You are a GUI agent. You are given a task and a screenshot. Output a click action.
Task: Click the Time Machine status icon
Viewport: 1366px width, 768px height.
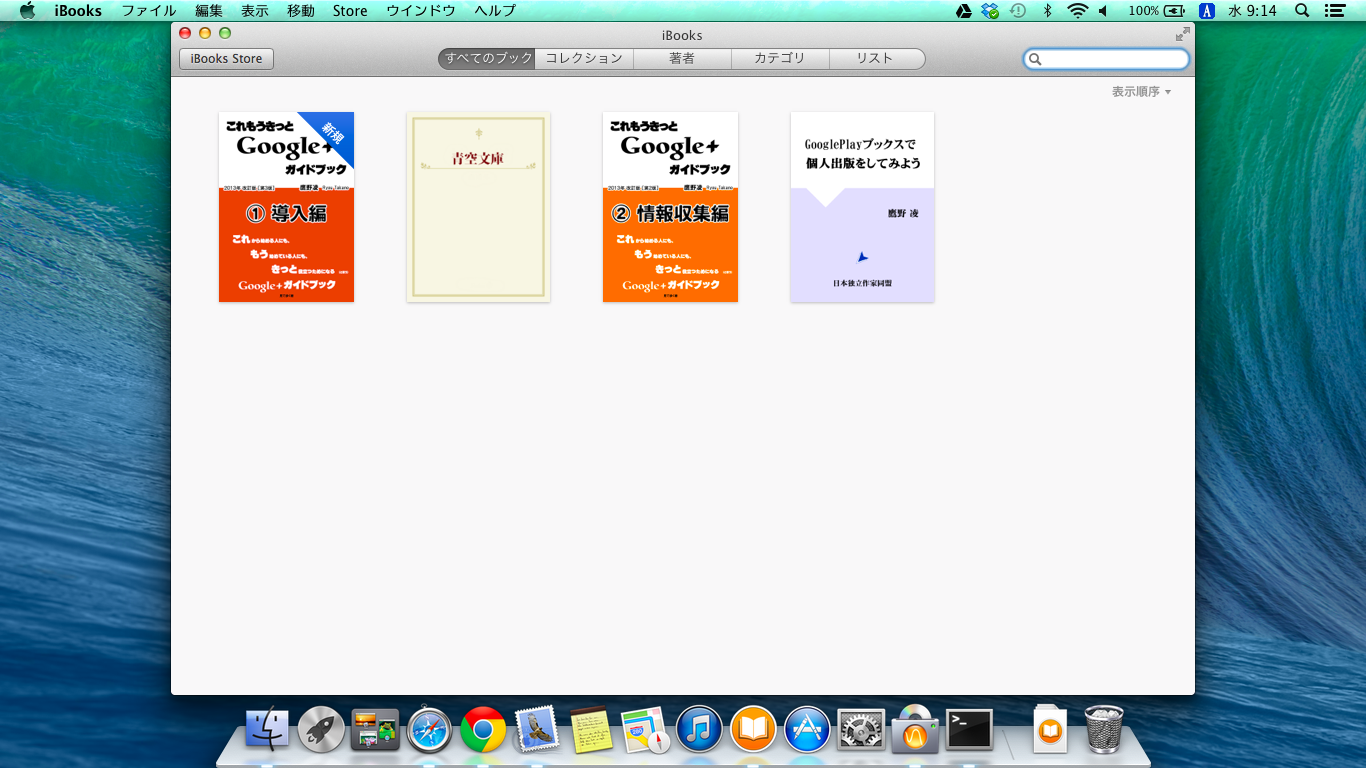click(x=1018, y=11)
